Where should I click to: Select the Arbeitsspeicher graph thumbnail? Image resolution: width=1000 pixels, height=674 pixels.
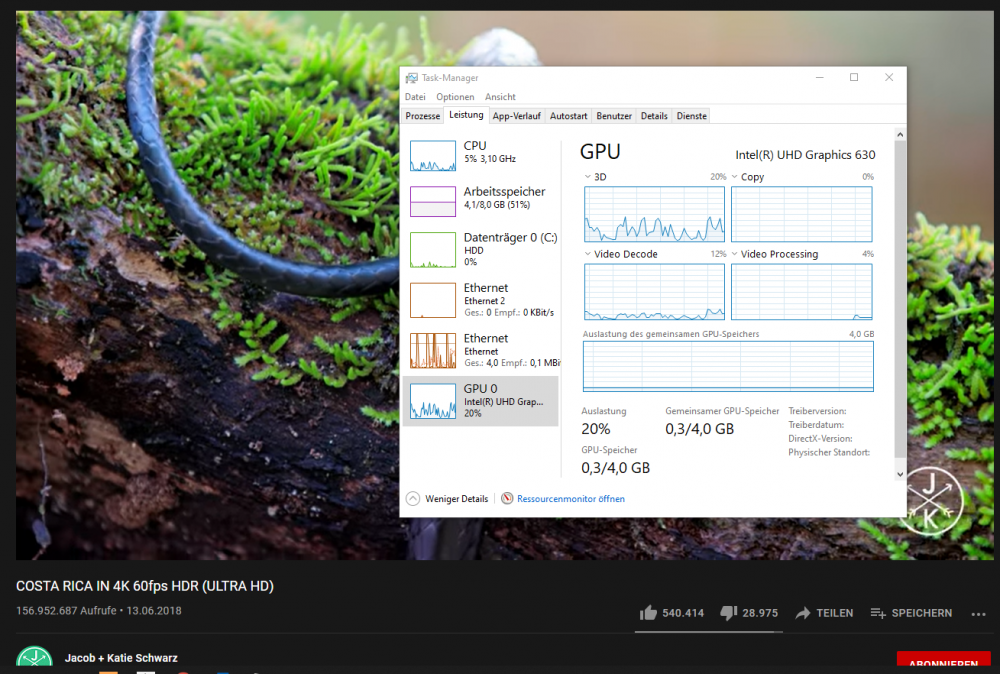[433, 201]
